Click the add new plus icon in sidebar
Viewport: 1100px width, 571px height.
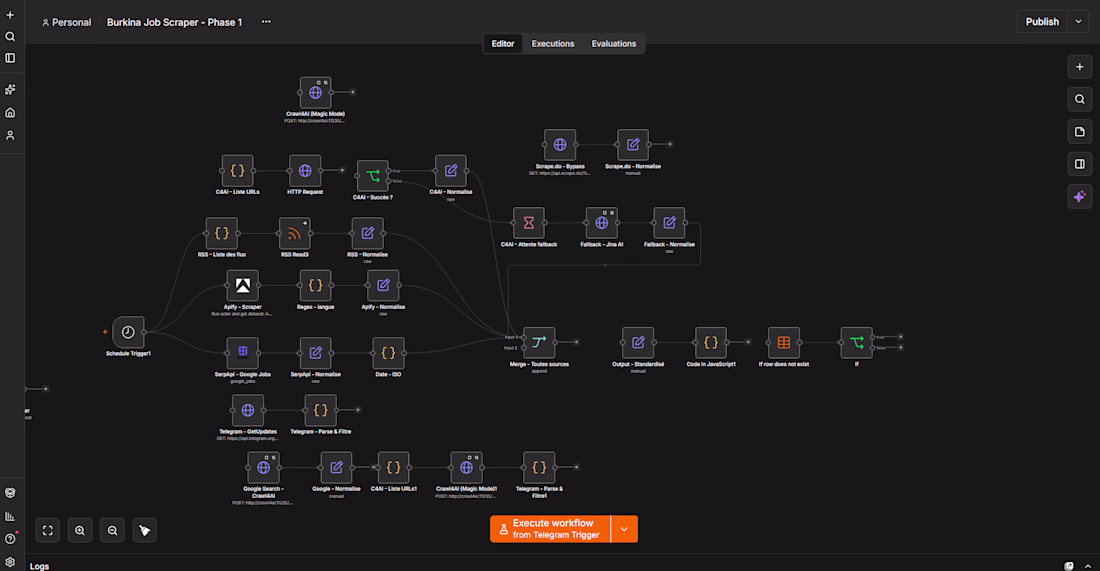[10, 15]
